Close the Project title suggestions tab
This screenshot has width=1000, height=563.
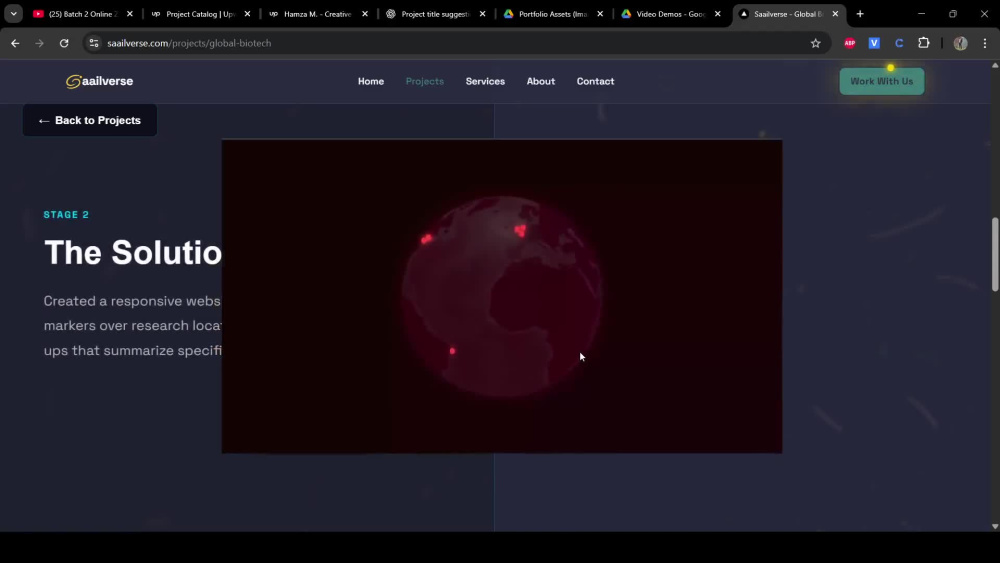pyautogui.click(x=482, y=13)
